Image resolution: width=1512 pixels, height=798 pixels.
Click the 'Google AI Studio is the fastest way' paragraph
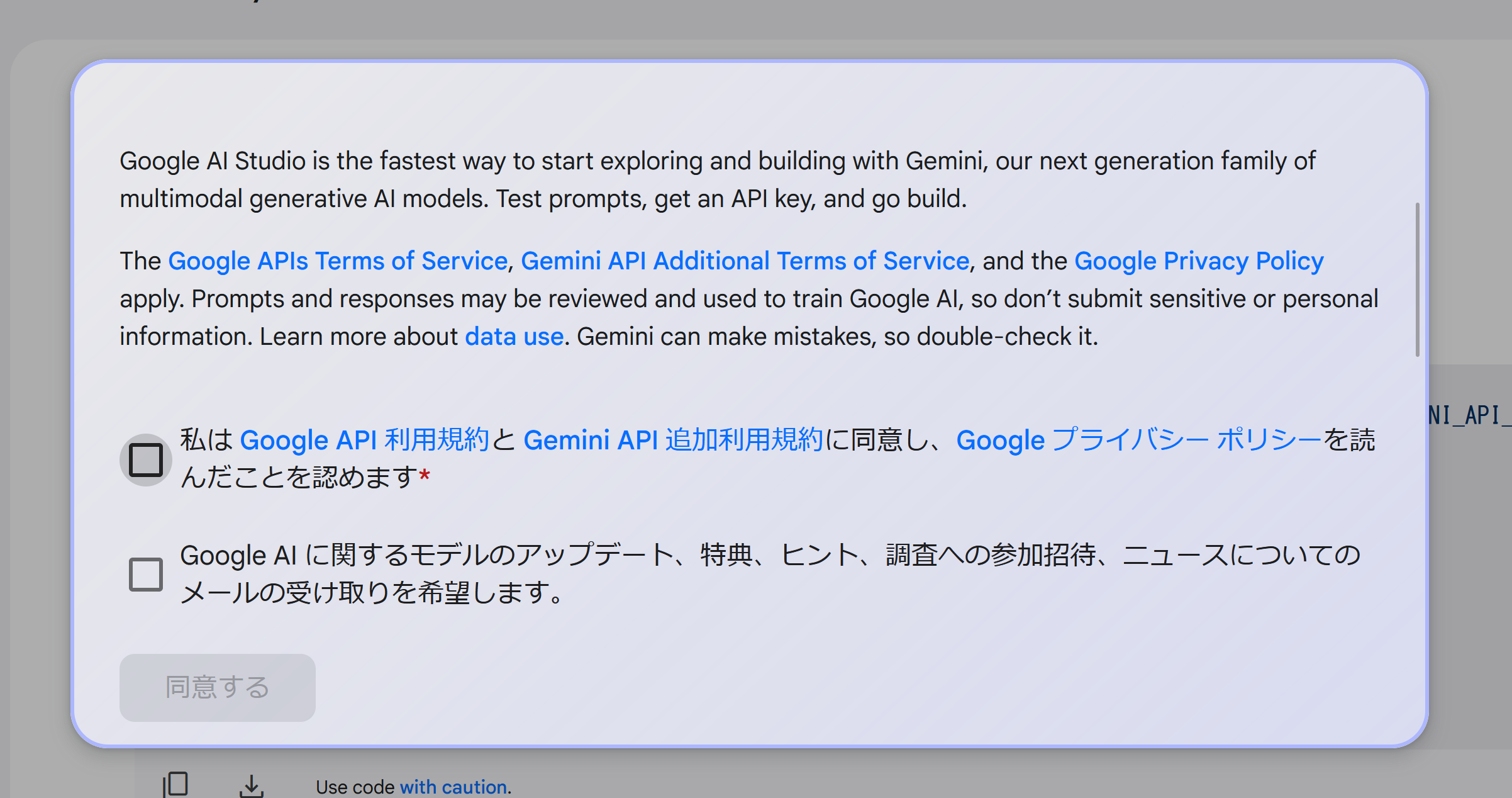click(718, 180)
